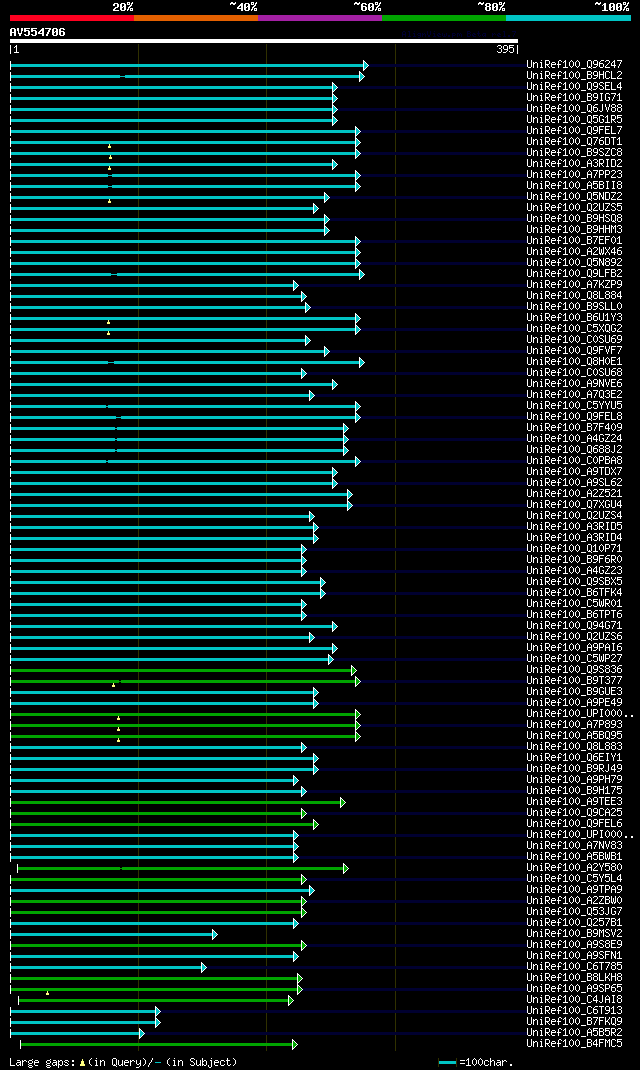Select the UniRef100_Q2UZS5 label
Image resolution: width=640 pixels, height=1070 pixels.
(574, 207)
